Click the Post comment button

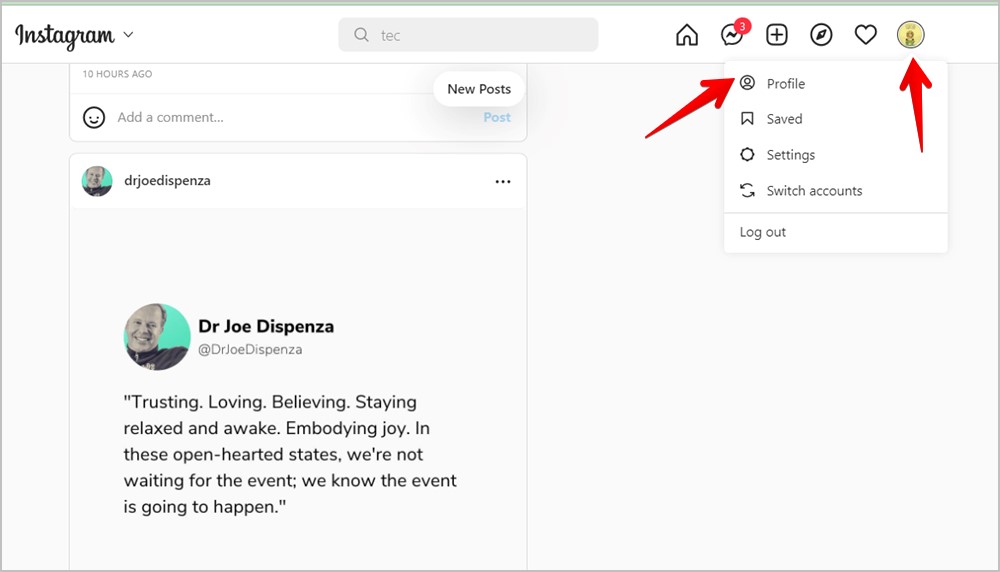497,117
